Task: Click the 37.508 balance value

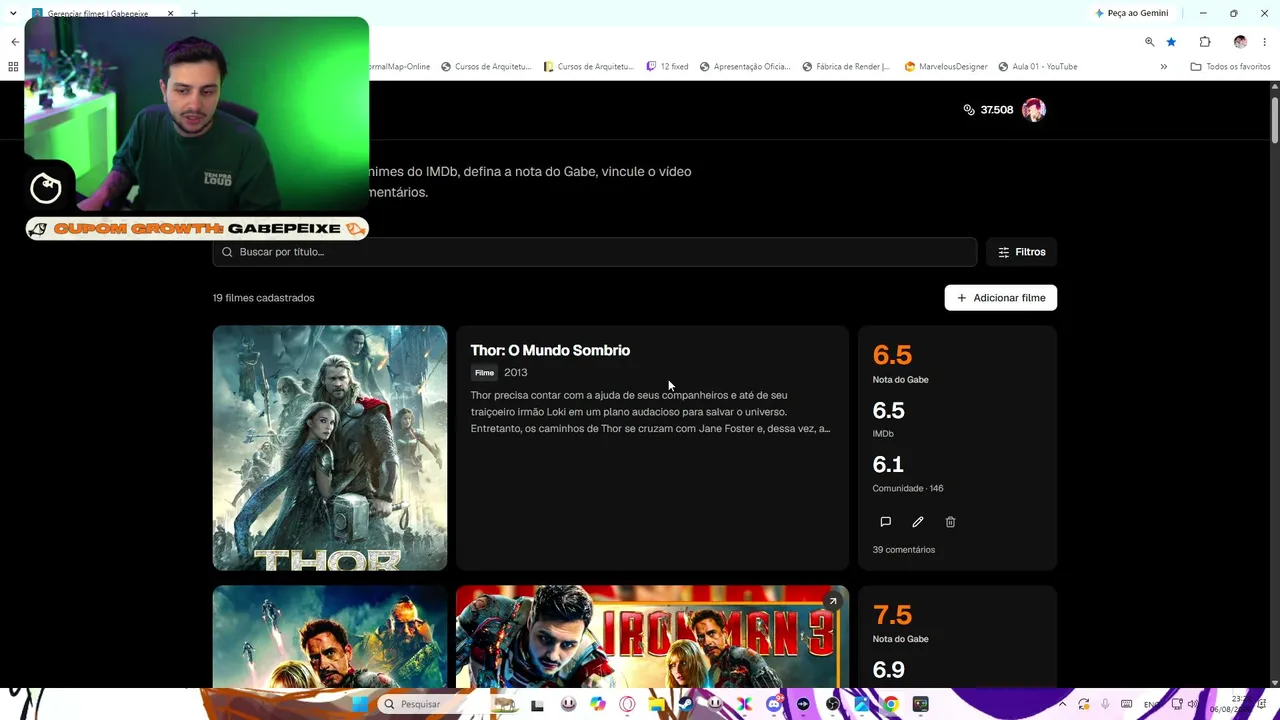Action: tap(997, 110)
